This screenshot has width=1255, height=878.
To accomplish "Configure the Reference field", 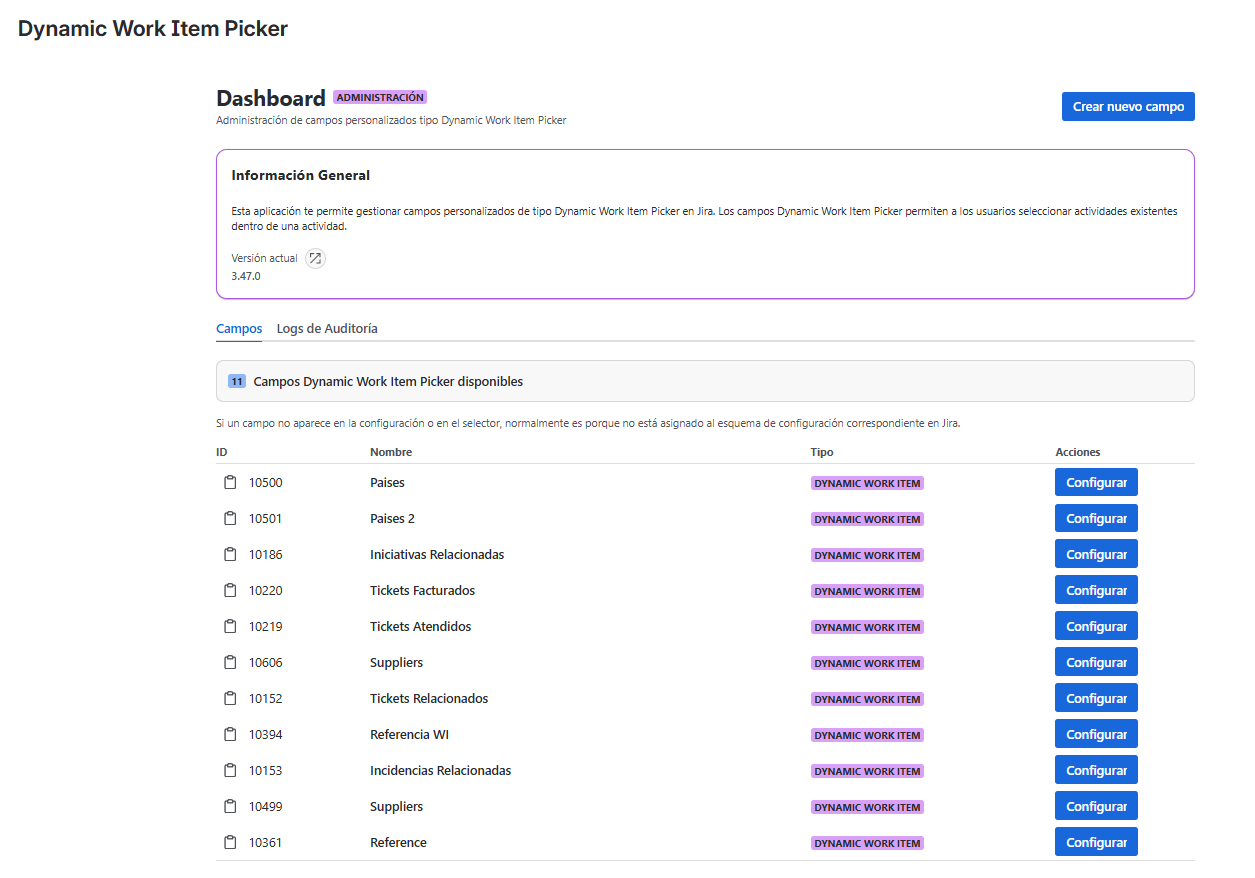I will [1096, 843].
